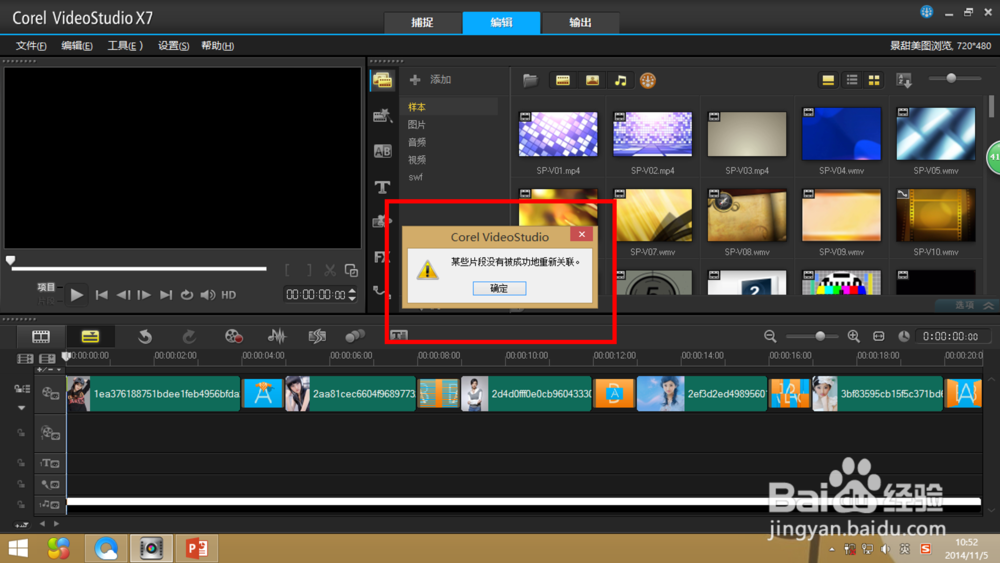The image size is (1000, 563).
Task: Step to previous frame in preview
Action: [123, 295]
